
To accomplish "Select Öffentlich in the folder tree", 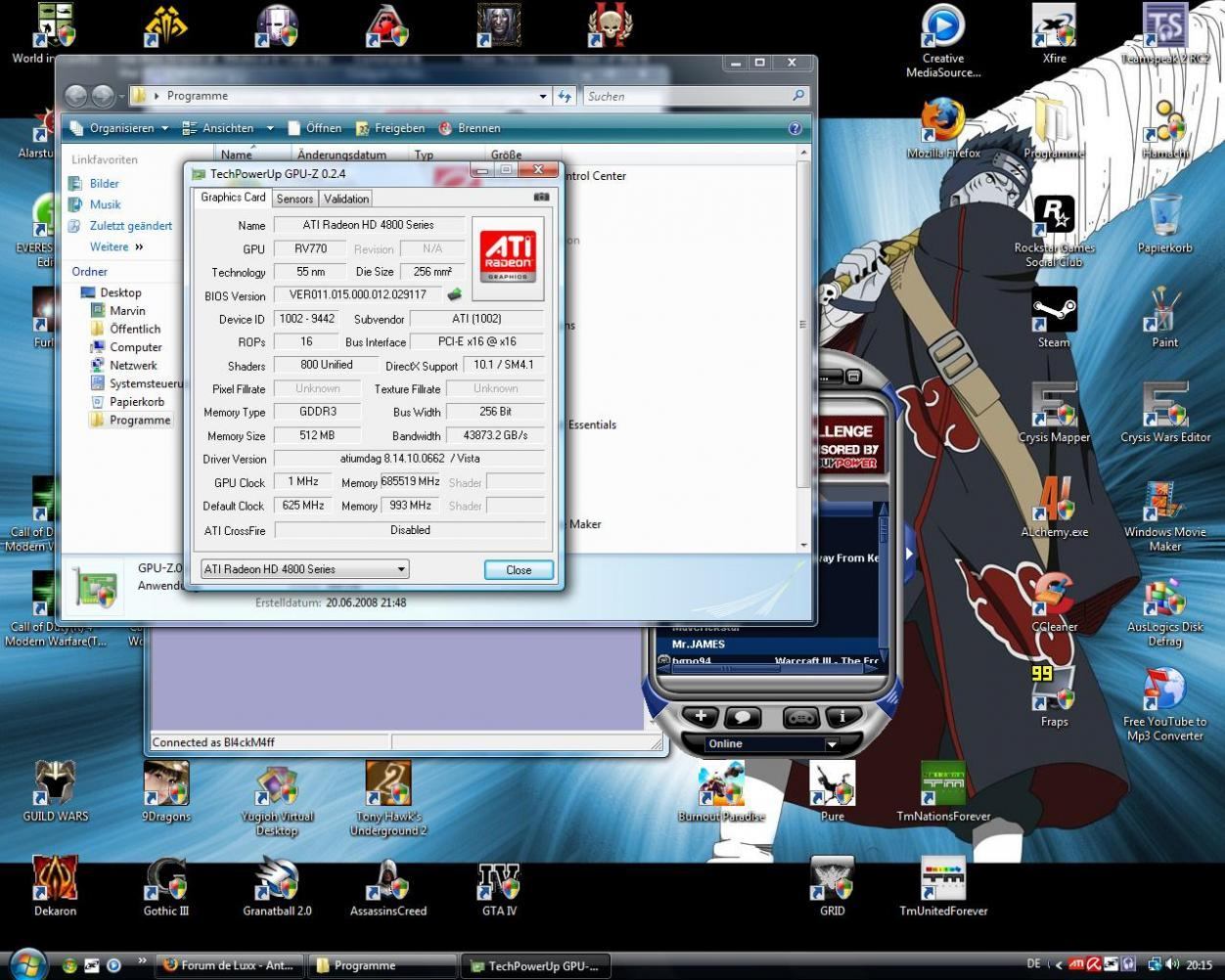I will pos(126,329).
